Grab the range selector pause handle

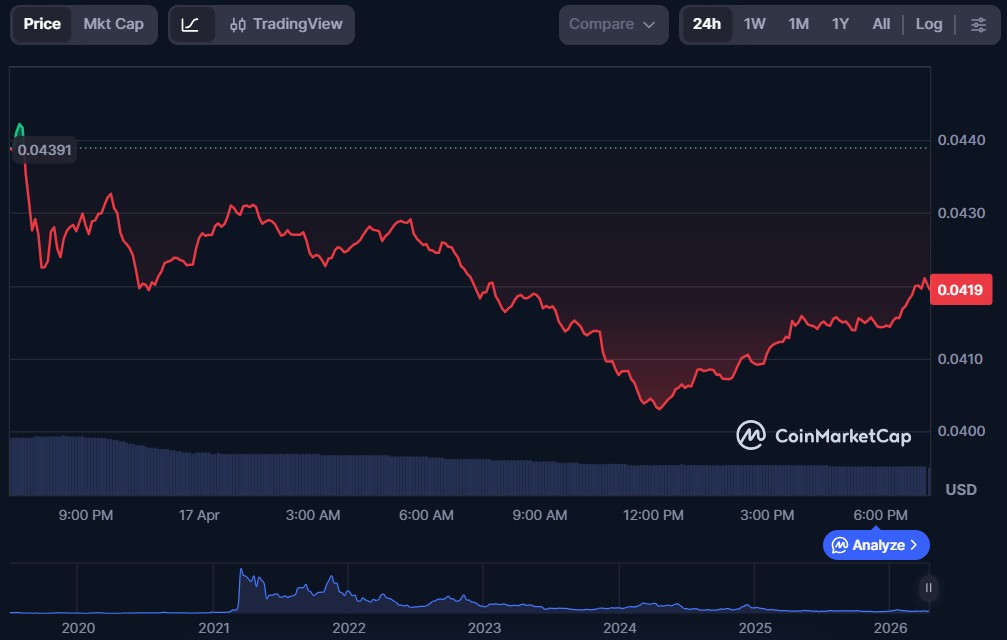tap(929, 588)
